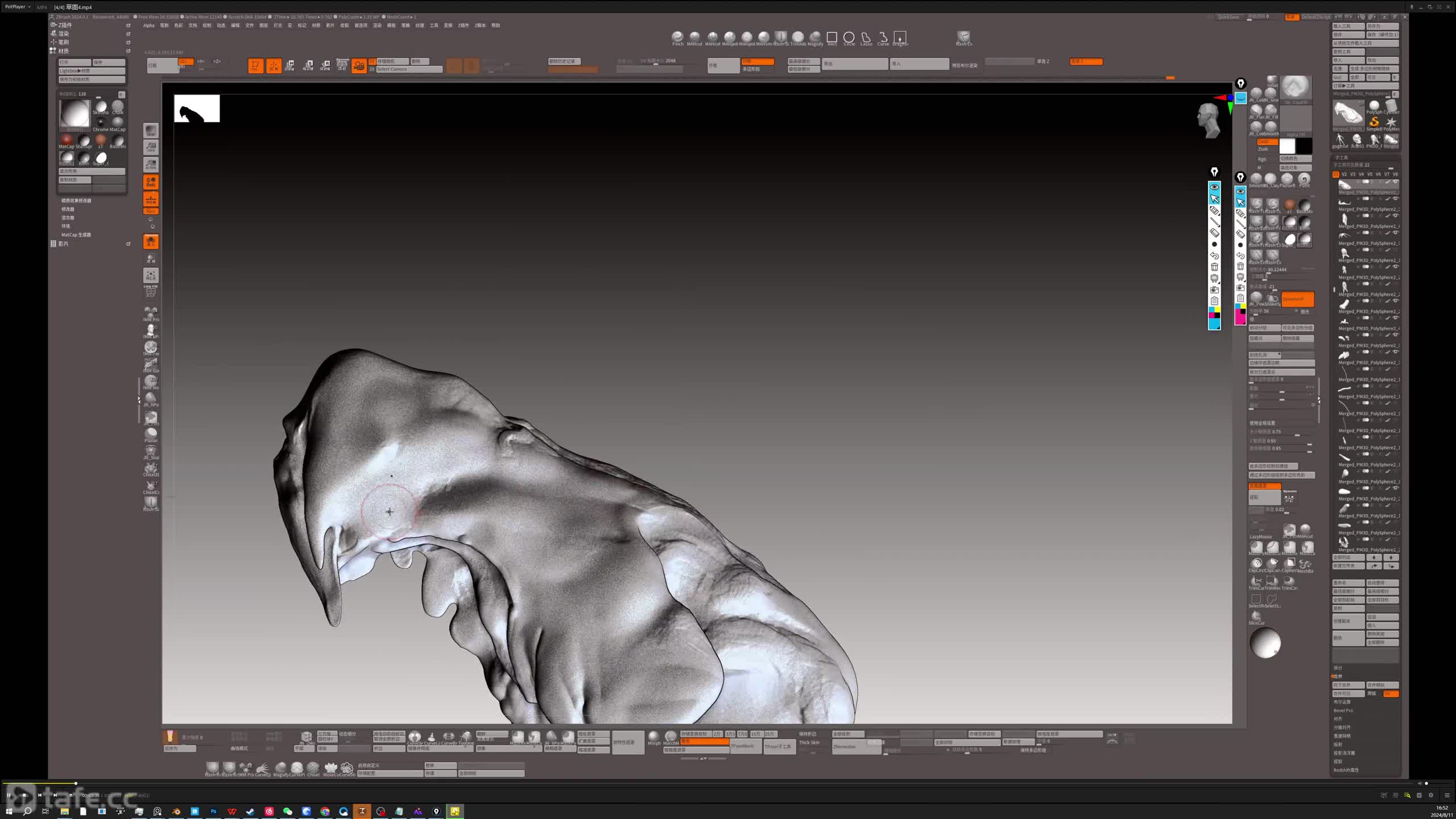Pick the Magnify brush icon
Viewport: 1456px width, 819px height.
(x=815, y=37)
